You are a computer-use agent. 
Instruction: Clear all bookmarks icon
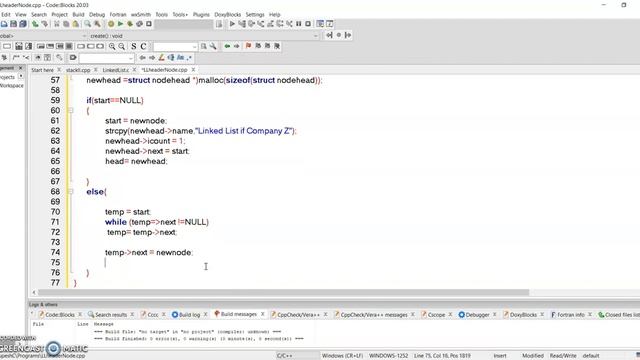(277, 46)
